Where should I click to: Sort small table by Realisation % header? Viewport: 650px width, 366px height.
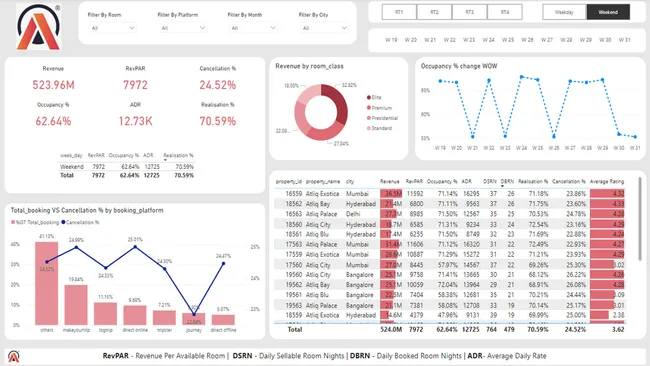[x=178, y=155]
